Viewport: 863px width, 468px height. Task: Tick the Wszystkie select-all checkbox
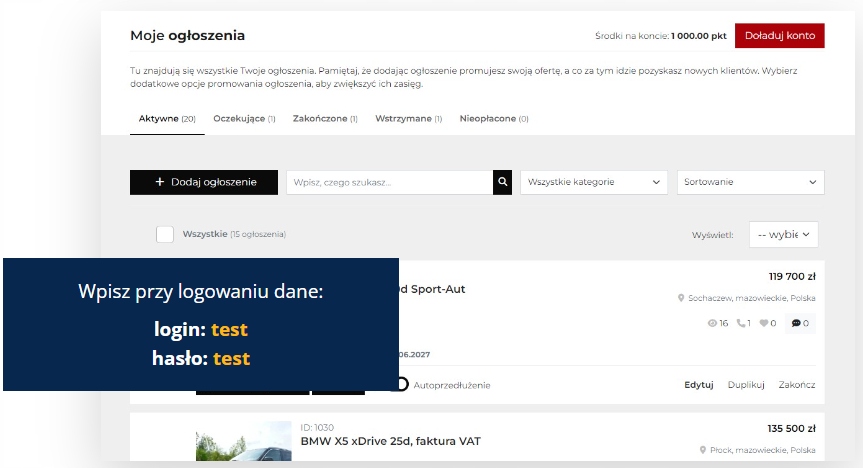[165, 234]
